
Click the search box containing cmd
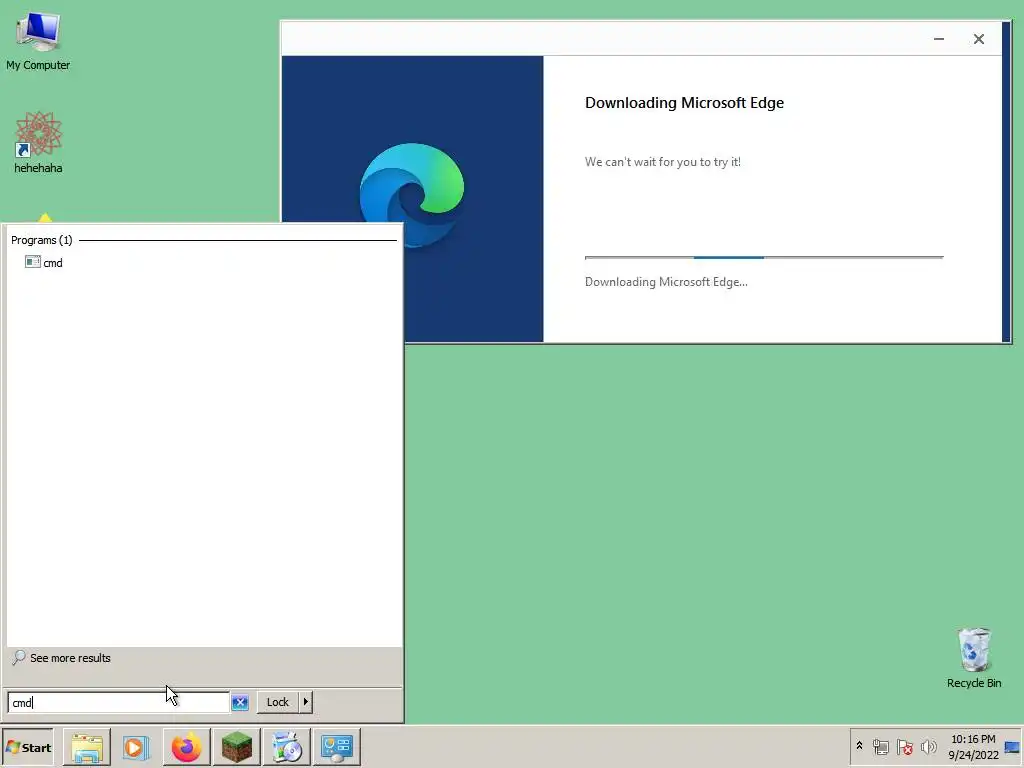point(118,702)
